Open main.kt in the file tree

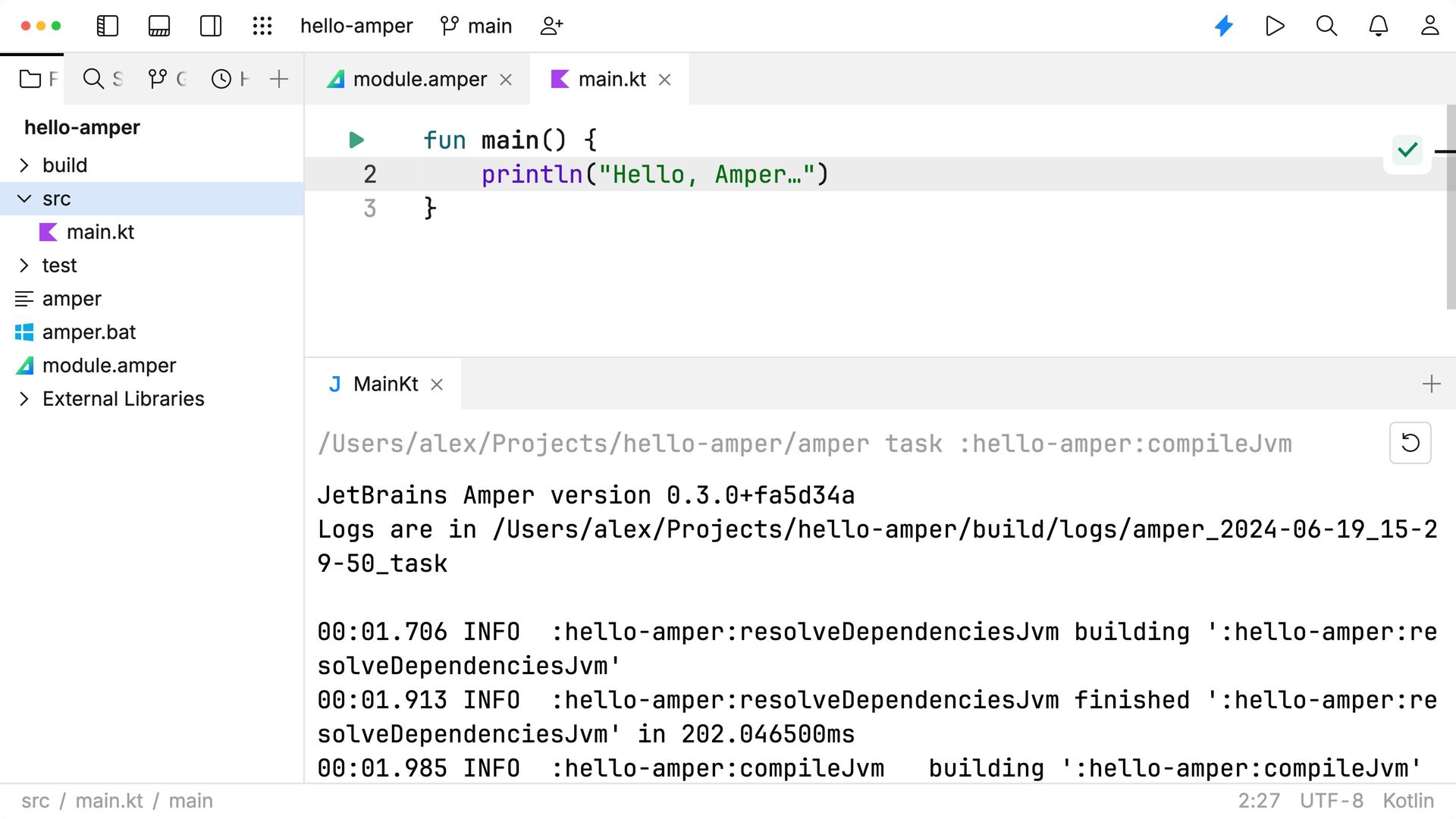point(100,232)
